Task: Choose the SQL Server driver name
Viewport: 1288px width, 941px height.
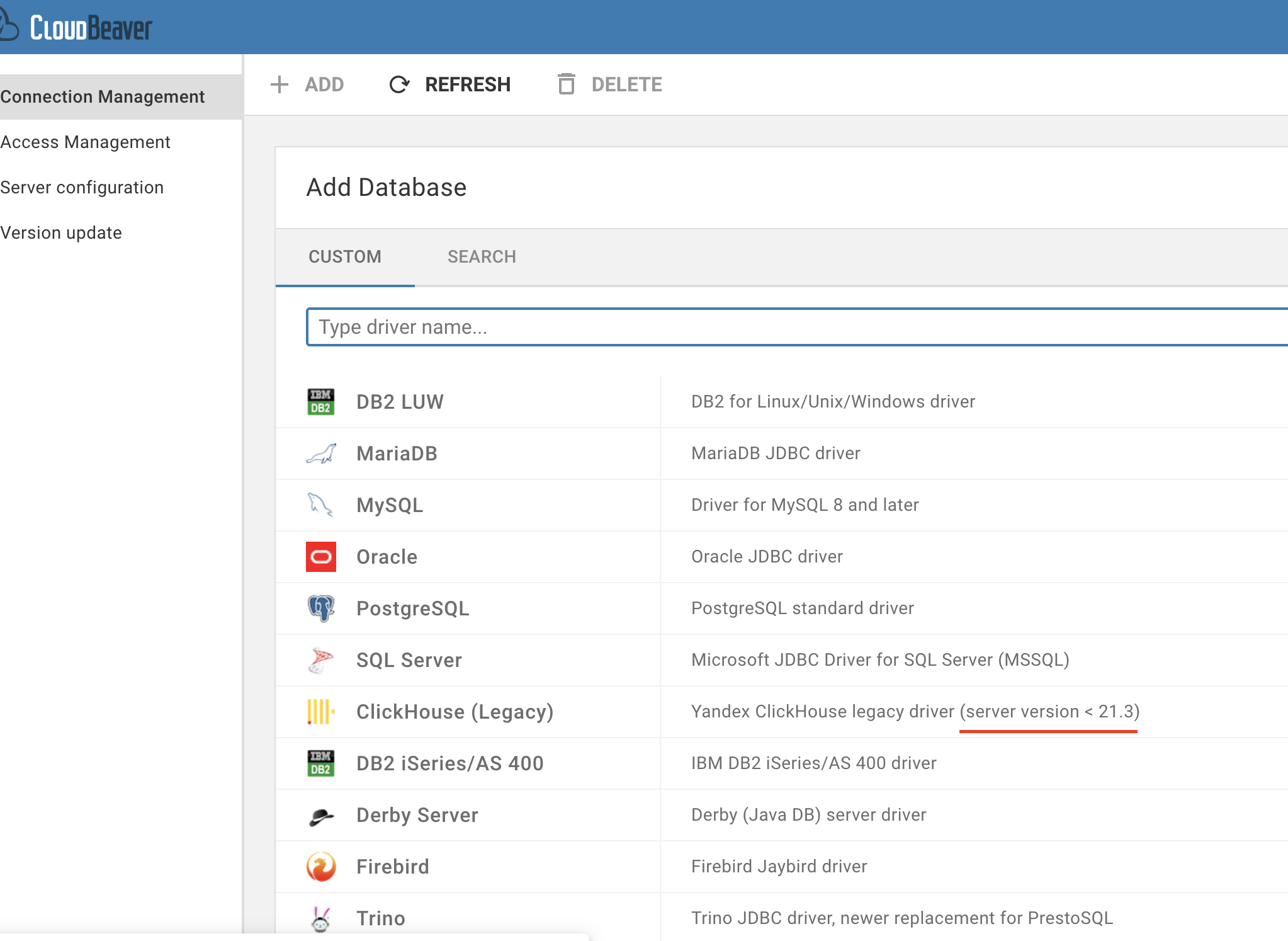Action: tap(409, 660)
